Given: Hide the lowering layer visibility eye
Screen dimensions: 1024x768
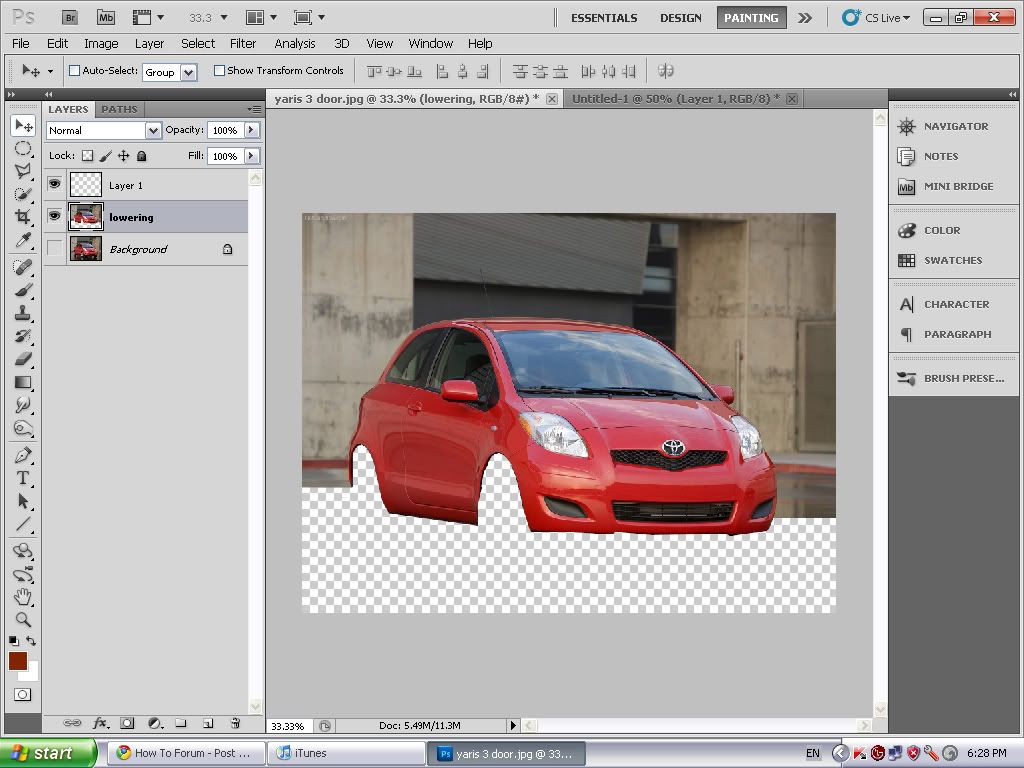Looking at the screenshot, I should pyautogui.click(x=54, y=216).
